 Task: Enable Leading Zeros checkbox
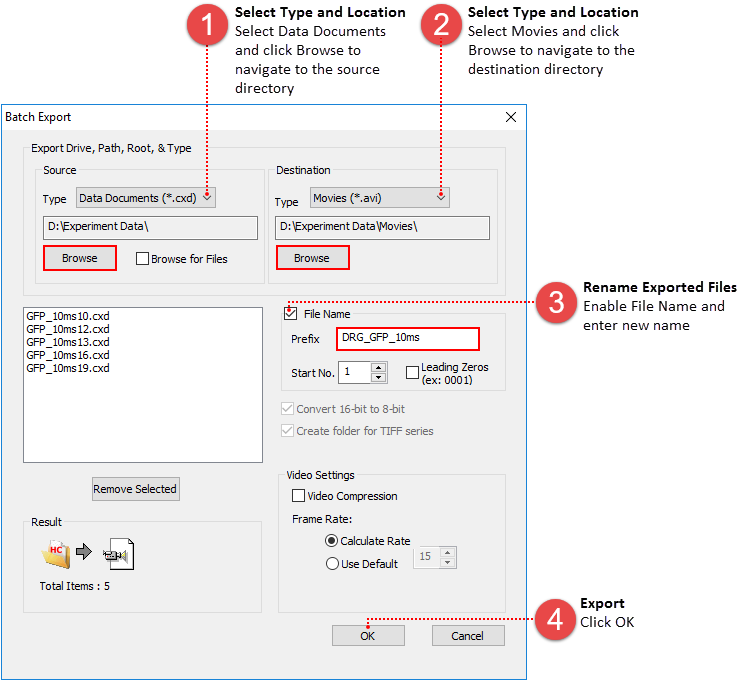coord(412,372)
